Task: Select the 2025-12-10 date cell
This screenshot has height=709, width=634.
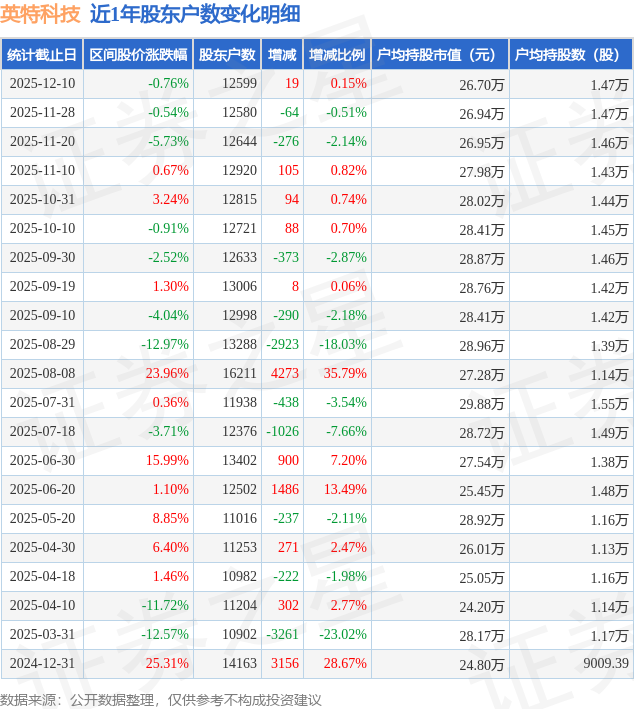Action: tap(43, 84)
